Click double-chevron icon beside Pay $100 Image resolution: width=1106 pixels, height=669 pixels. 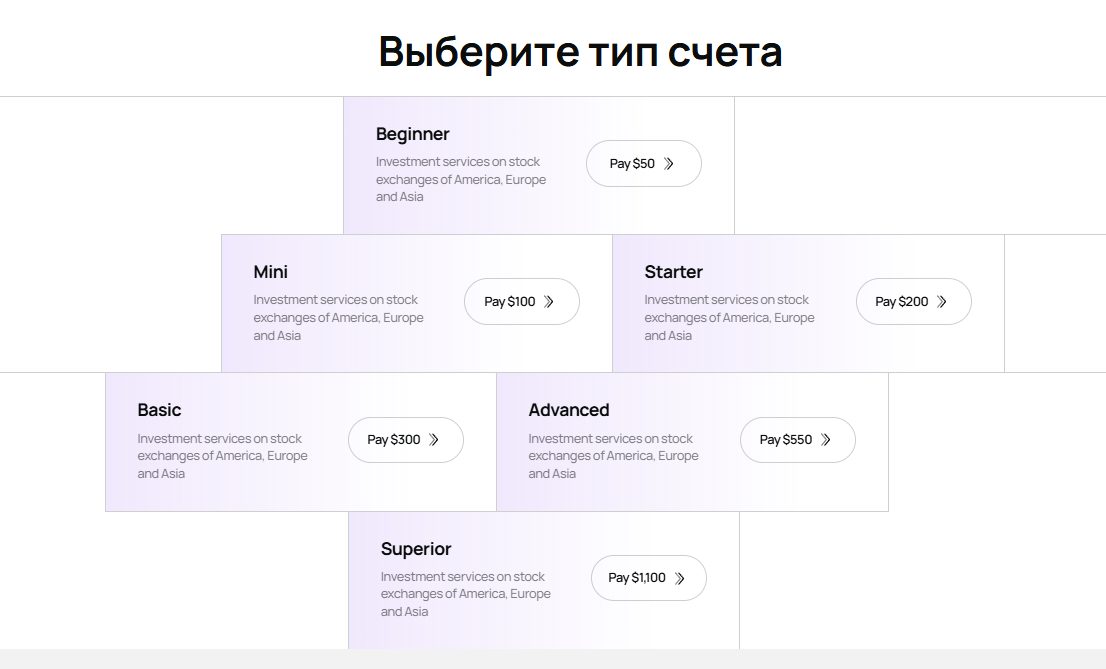(x=548, y=302)
